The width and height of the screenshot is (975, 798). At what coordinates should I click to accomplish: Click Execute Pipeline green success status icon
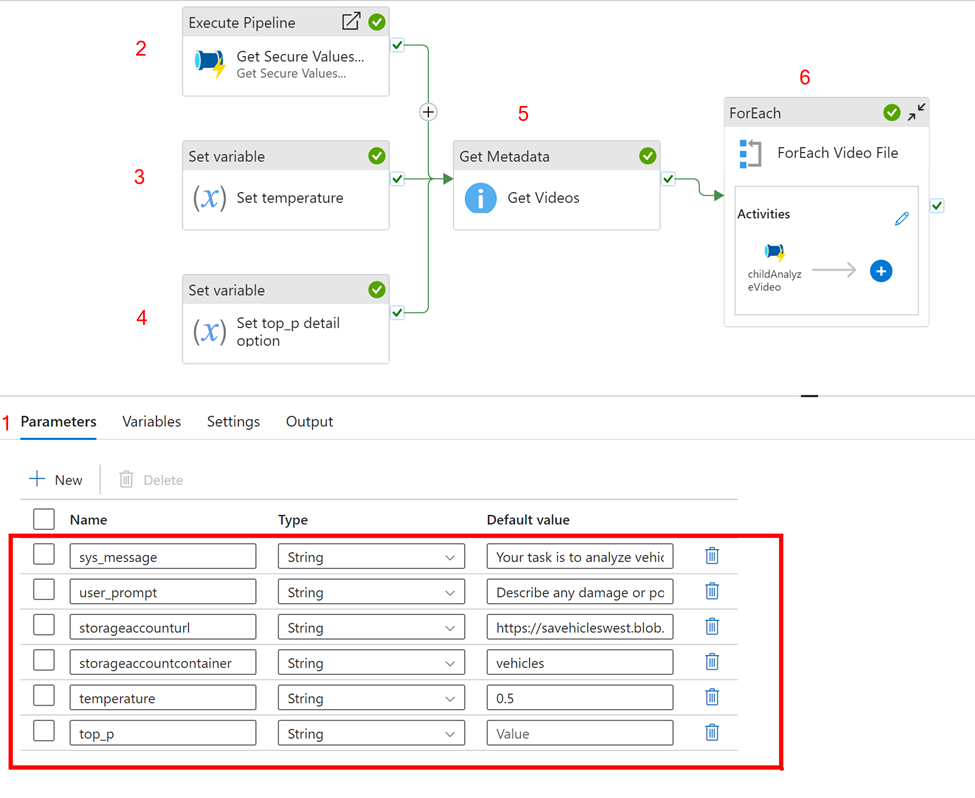(377, 22)
